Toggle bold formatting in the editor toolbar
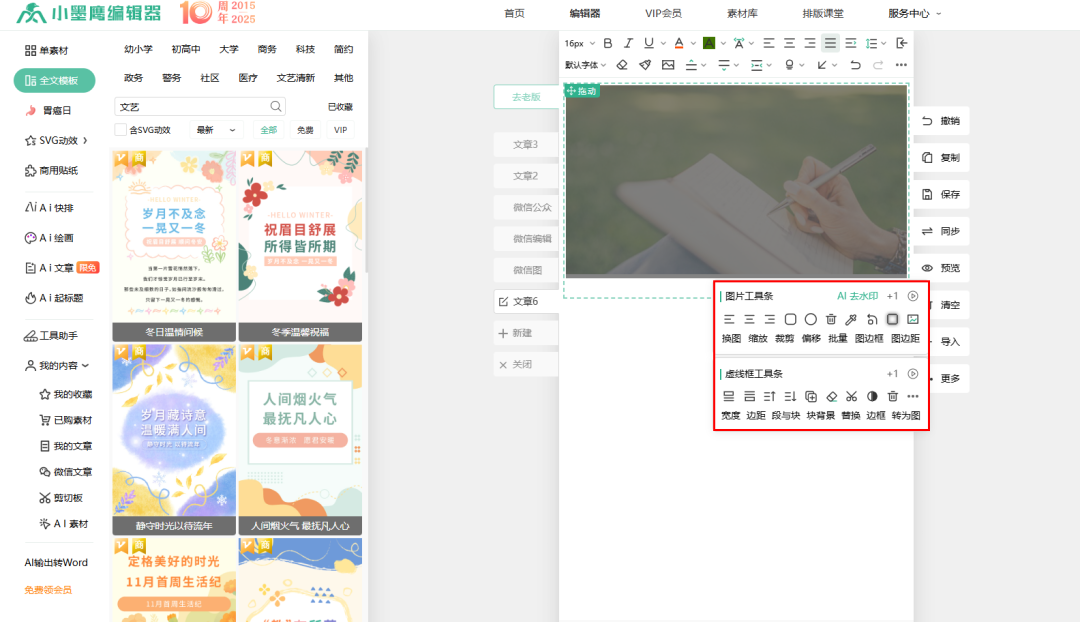Image resolution: width=1080 pixels, height=622 pixels. 607,43
